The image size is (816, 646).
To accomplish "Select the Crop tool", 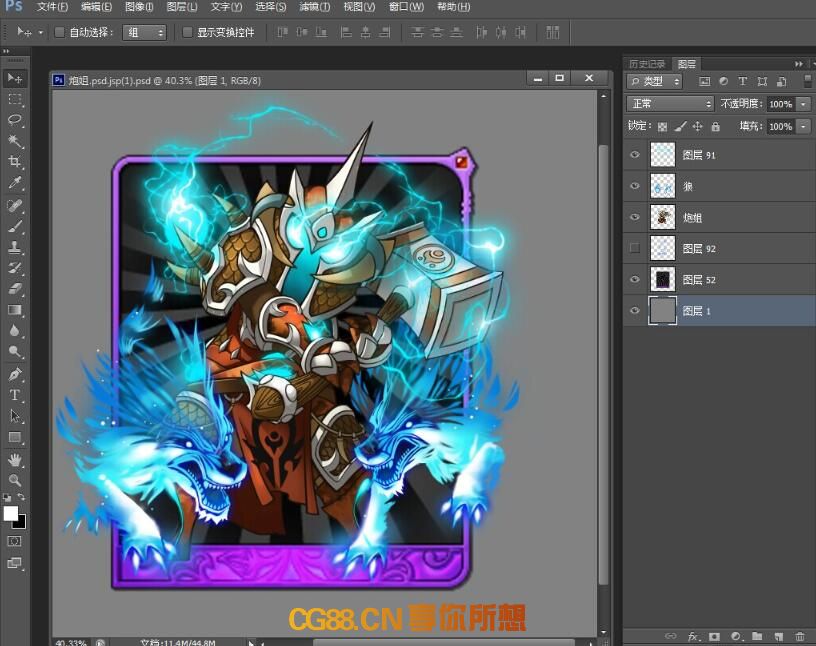I will coord(15,162).
